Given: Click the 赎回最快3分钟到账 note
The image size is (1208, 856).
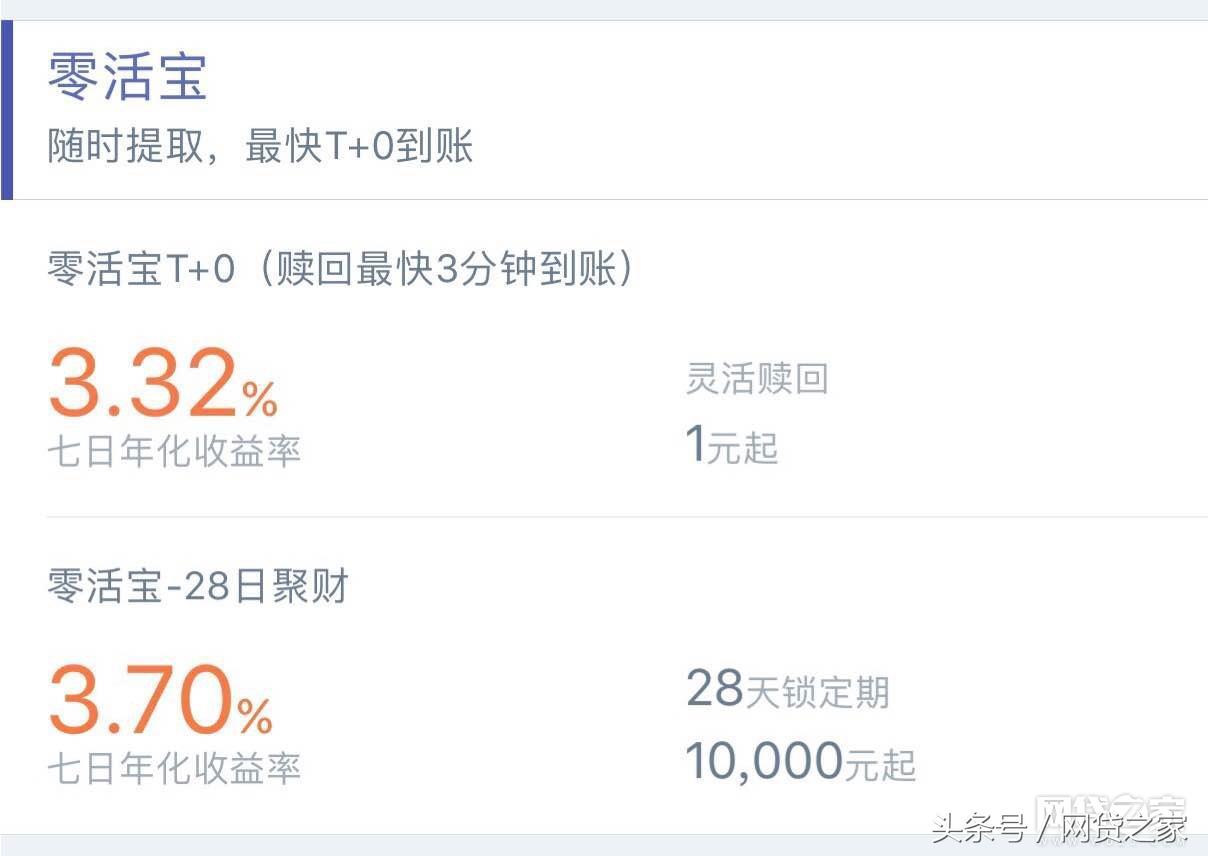Looking at the screenshot, I should coord(451,268).
